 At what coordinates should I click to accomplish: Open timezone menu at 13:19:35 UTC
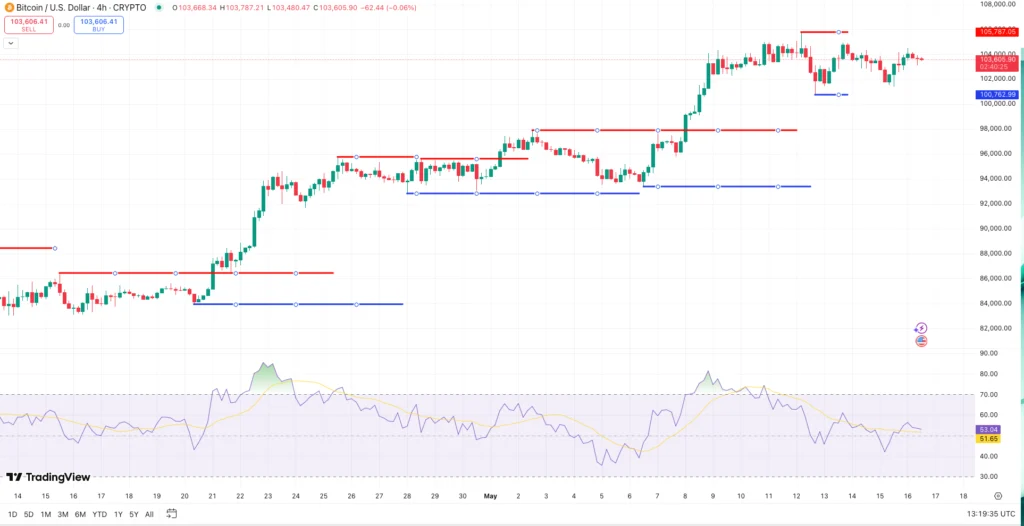click(x=990, y=514)
